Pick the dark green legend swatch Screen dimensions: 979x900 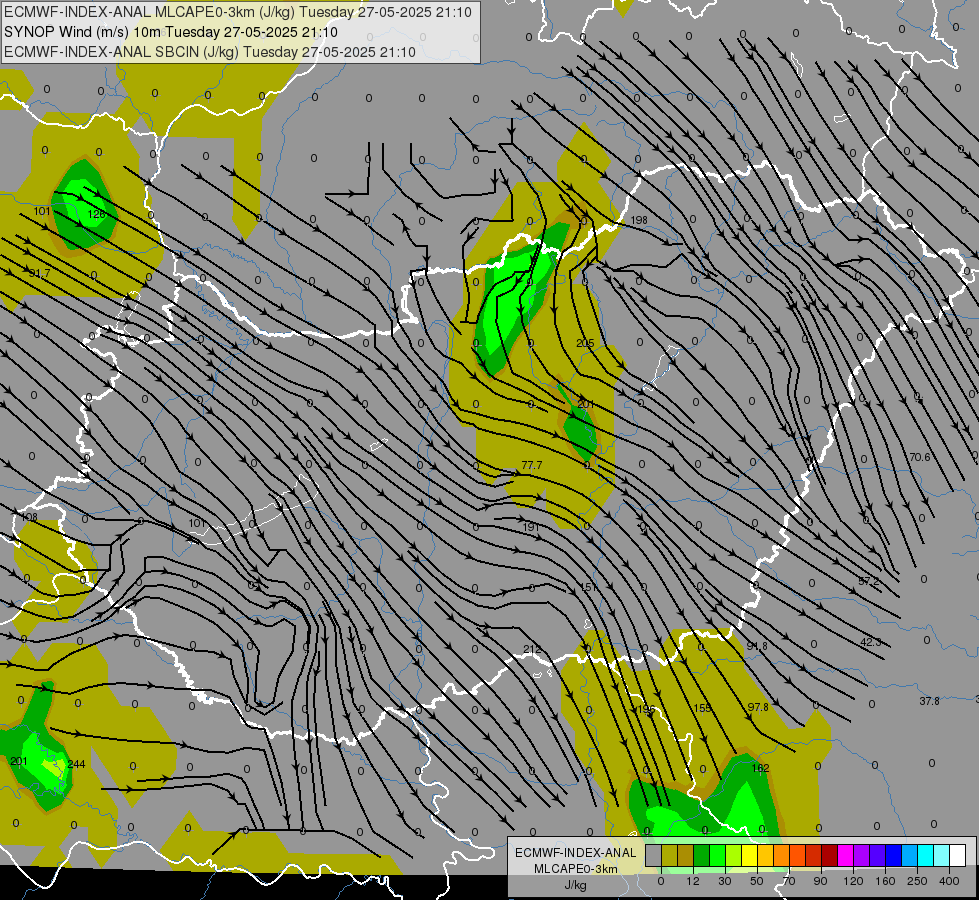pyautogui.click(x=702, y=855)
